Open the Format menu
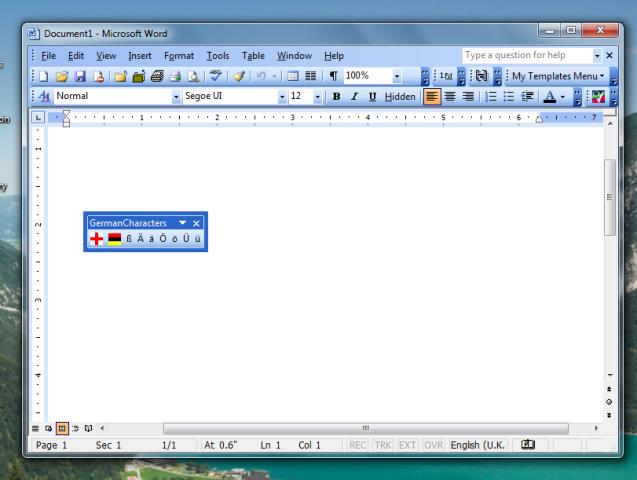This screenshot has width=637, height=480. [179, 56]
